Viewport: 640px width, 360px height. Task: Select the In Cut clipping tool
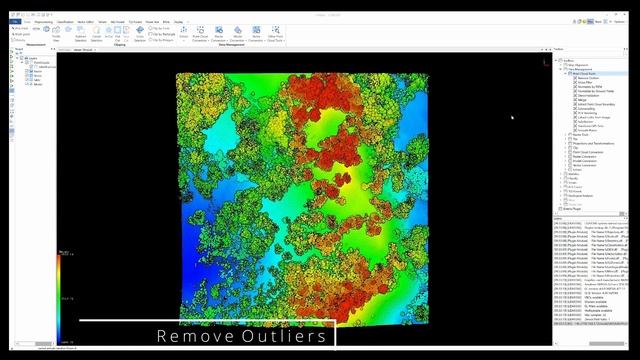click(x=109, y=33)
